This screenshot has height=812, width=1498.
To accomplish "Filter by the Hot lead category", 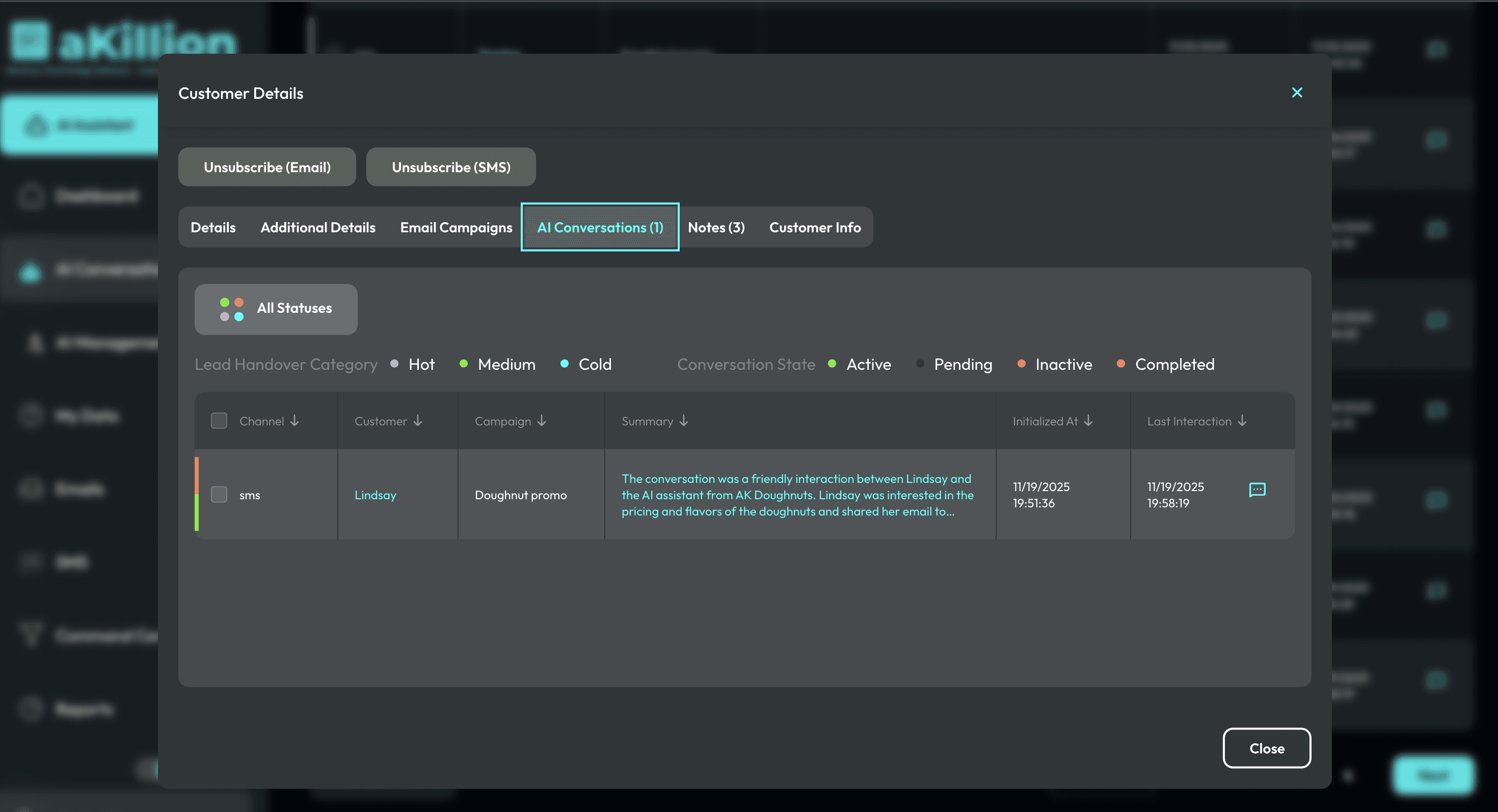I will tap(421, 364).
